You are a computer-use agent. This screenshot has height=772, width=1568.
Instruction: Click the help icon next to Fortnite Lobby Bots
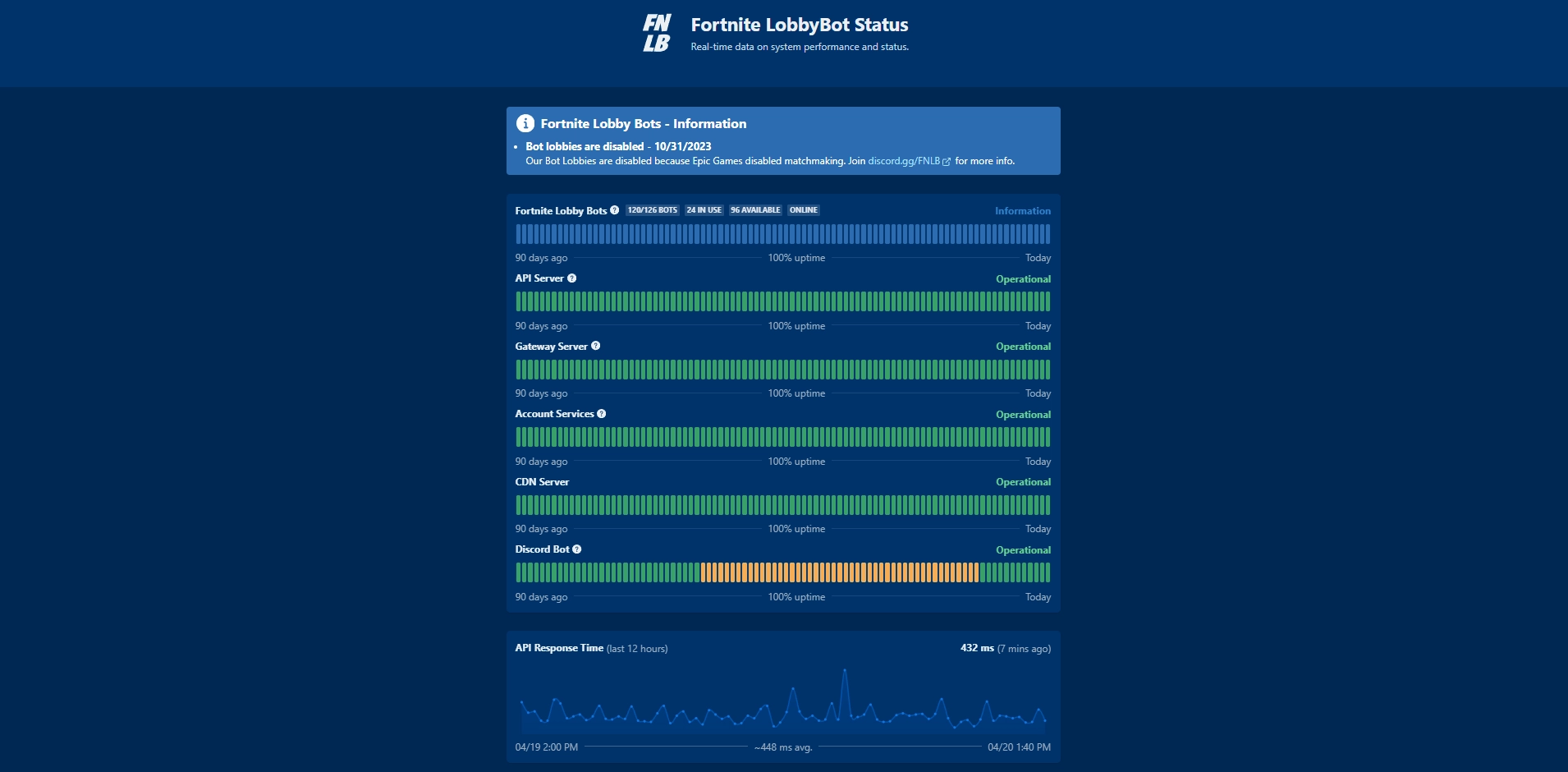coord(614,210)
